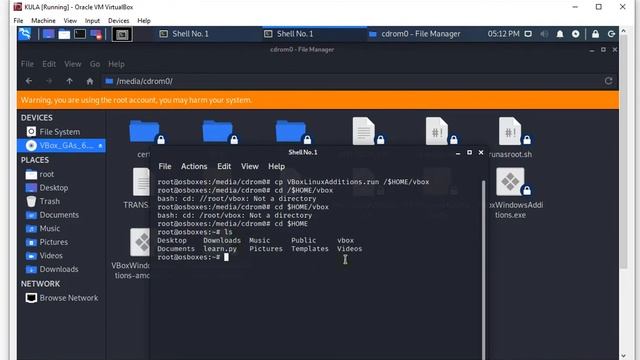Select the third blue folder icon
Viewport: 640px width, 360px height.
coord(292,132)
